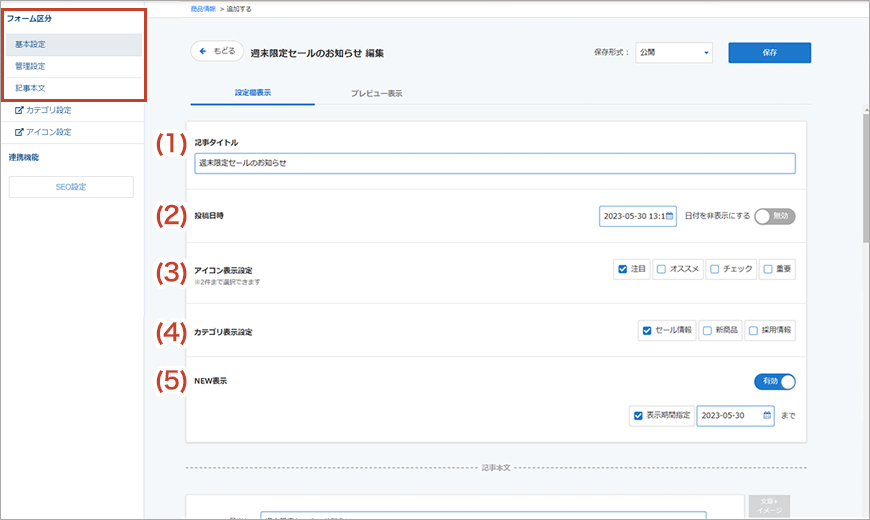This screenshot has width=870, height=520.
Task: Go to 記事本文 in the sidebar
Action: click(30, 88)
